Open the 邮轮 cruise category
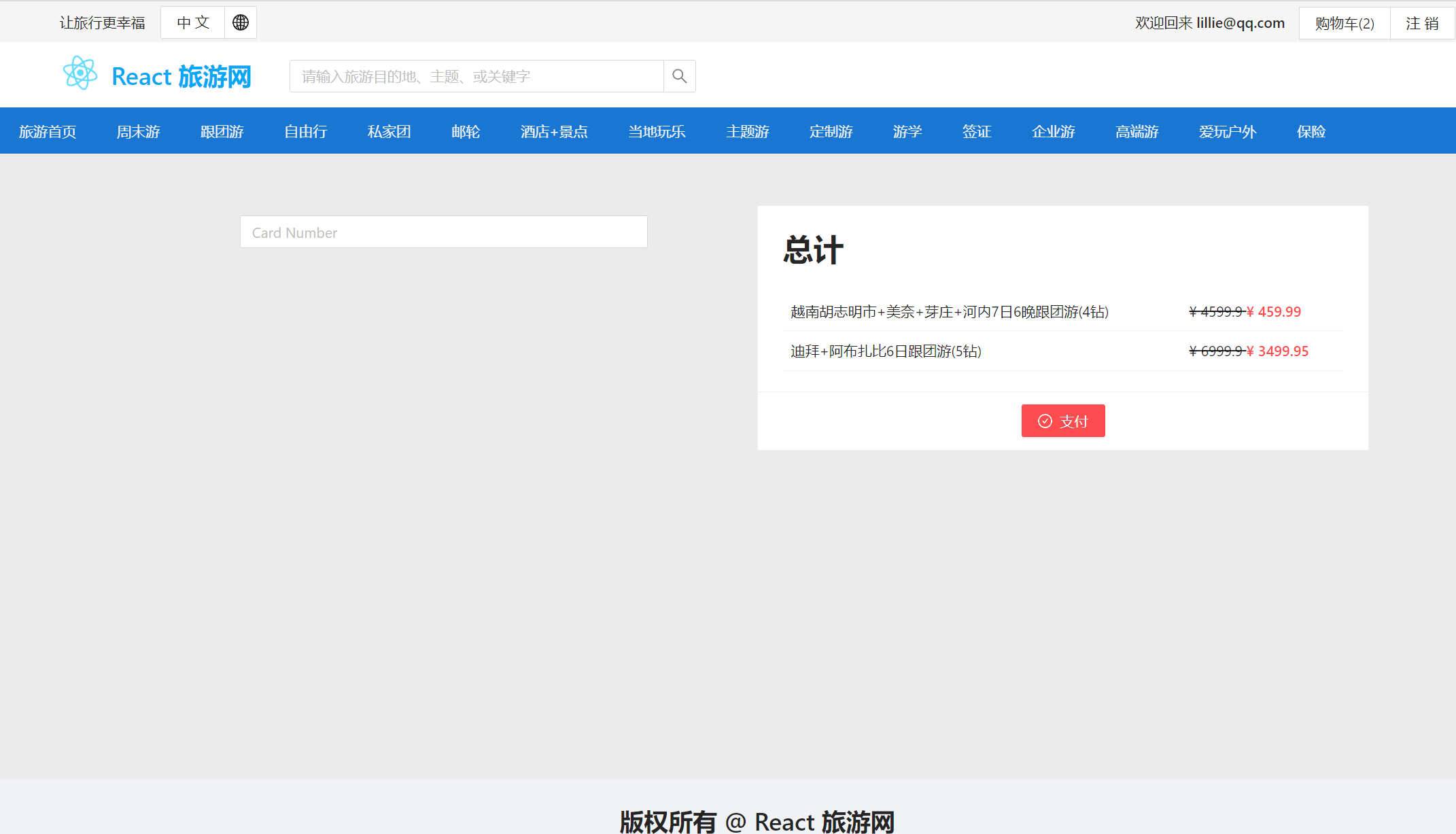Screen dimensions: 1456x834 point(466,131)
